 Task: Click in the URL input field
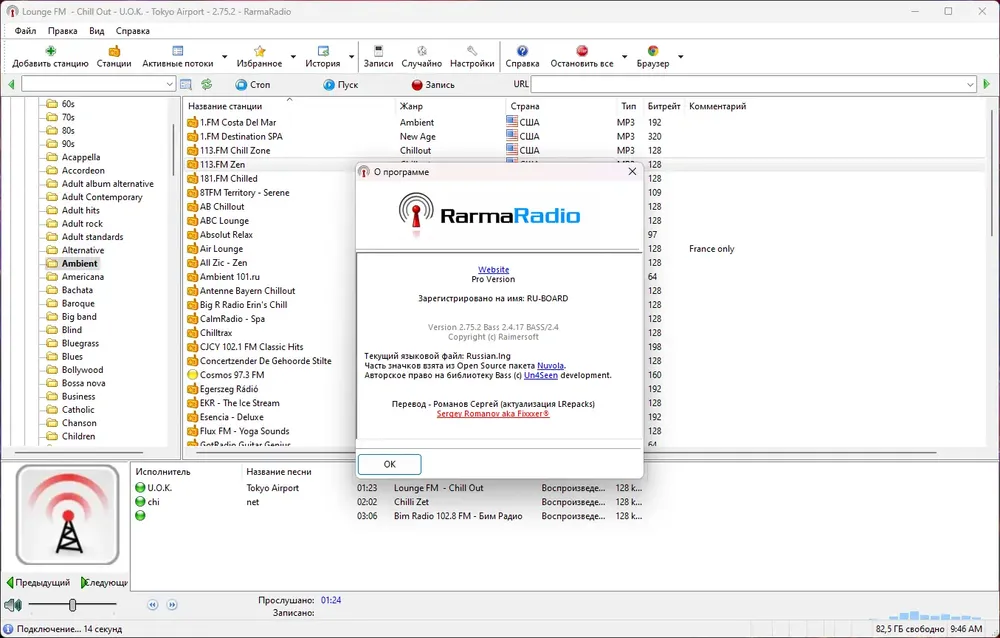click(747, 84)
